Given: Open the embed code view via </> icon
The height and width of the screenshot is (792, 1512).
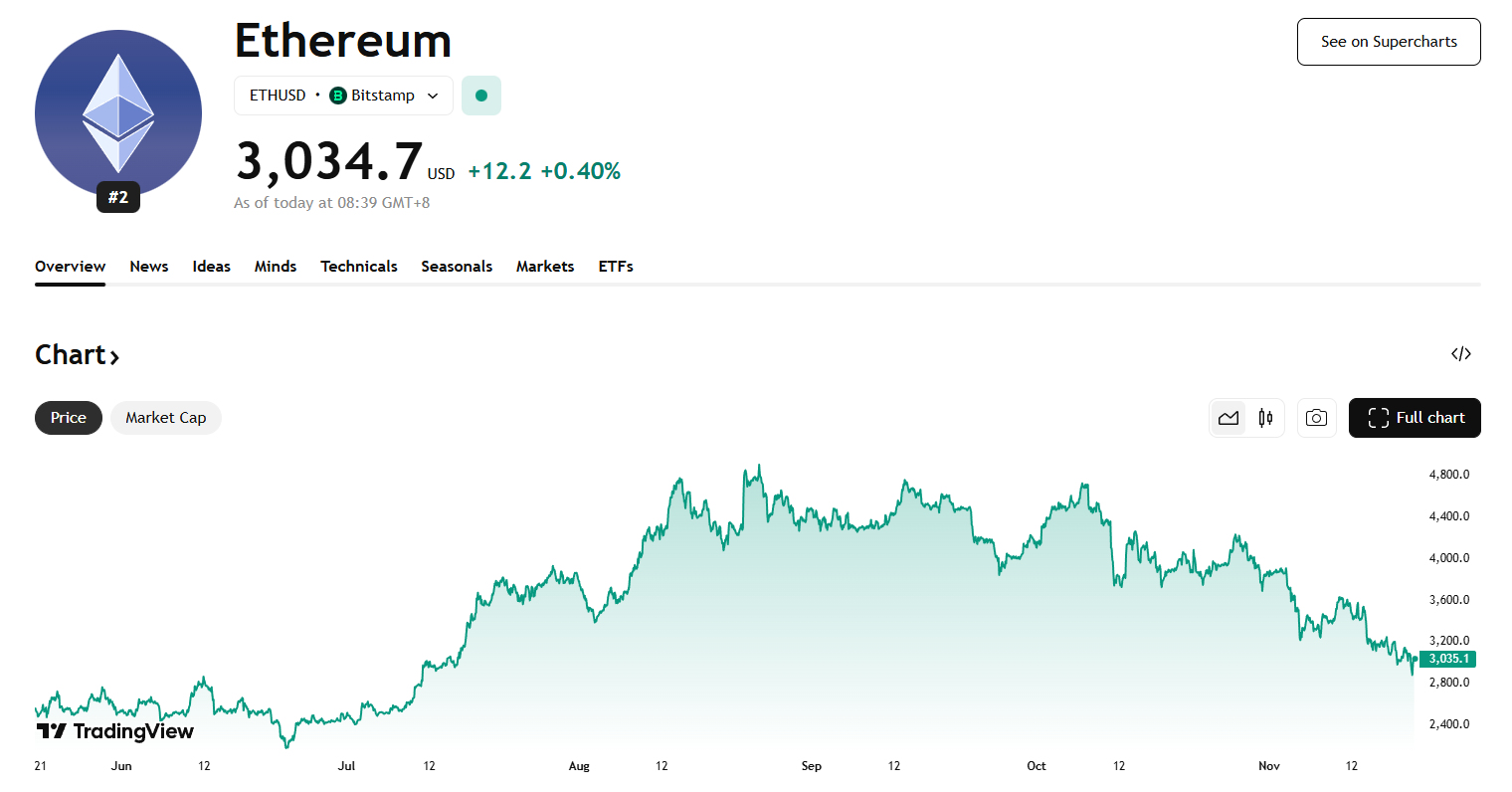Looking at the screenshot, I should click(1460, 353).
